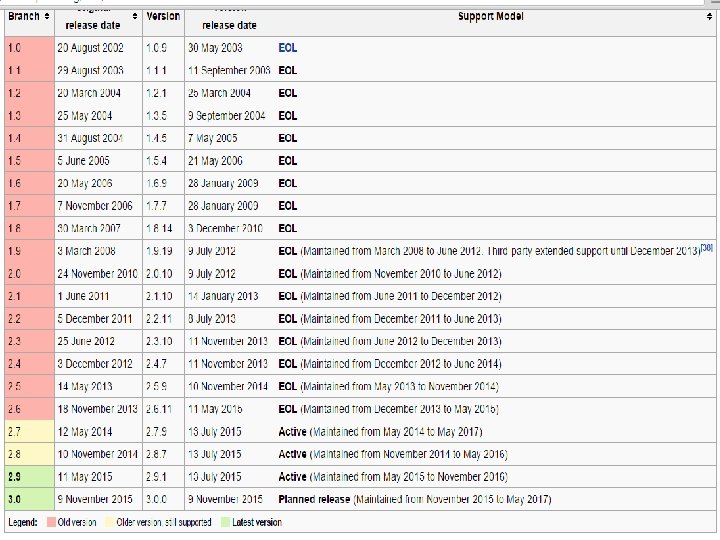This screenshot has height=540, width=720.
Task: Click 30 May 2003 release date
Action: [x=215, y=48]
